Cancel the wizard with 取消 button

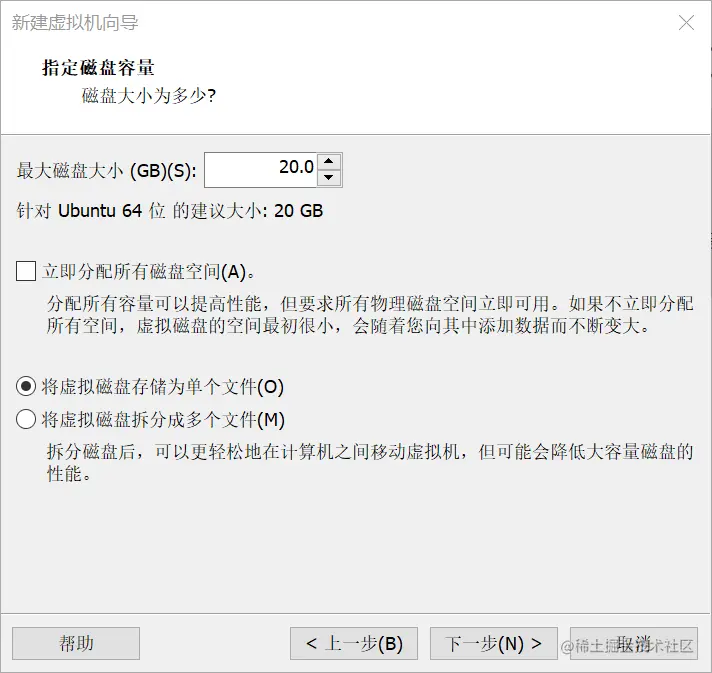tap(634, 643)
